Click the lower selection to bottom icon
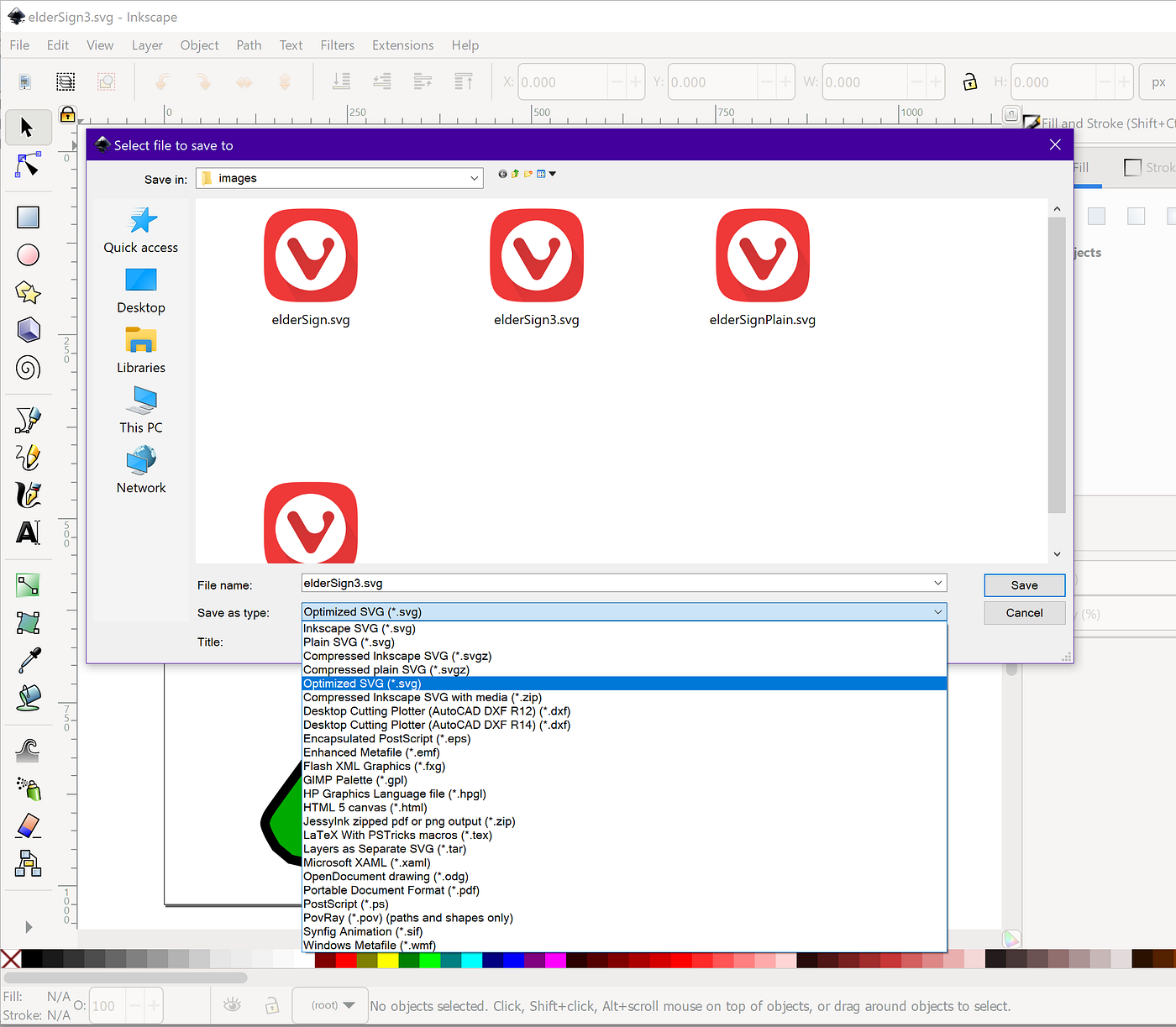Screen dimensions: 1176x1027 pyautogui.click(x=341, y=81)
